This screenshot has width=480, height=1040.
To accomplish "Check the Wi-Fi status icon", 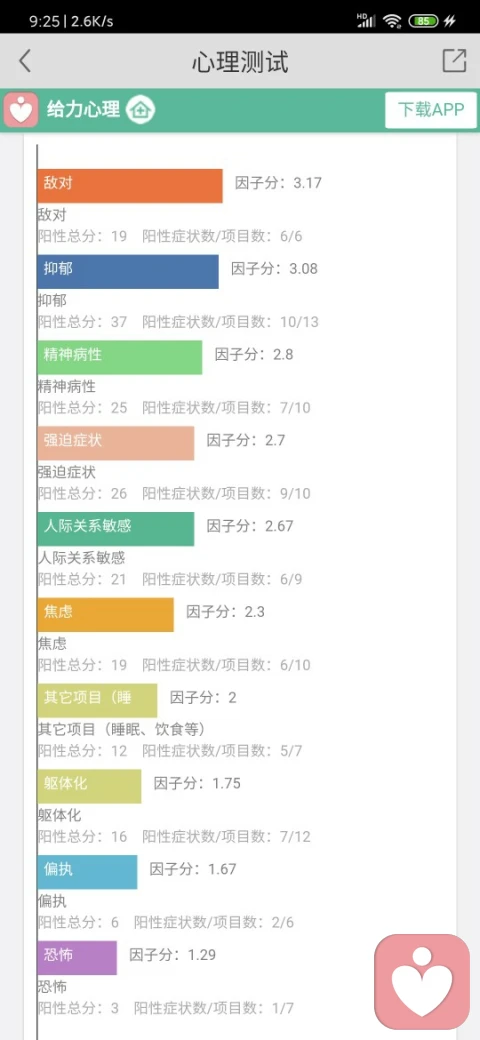I will (x=392, y=21).
